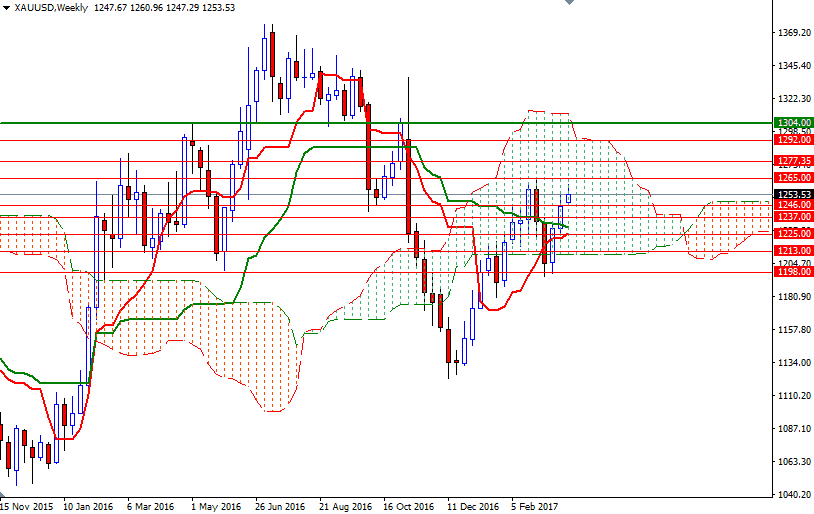Click the 15 Nov 2015 date label

[x=28, y=507]
